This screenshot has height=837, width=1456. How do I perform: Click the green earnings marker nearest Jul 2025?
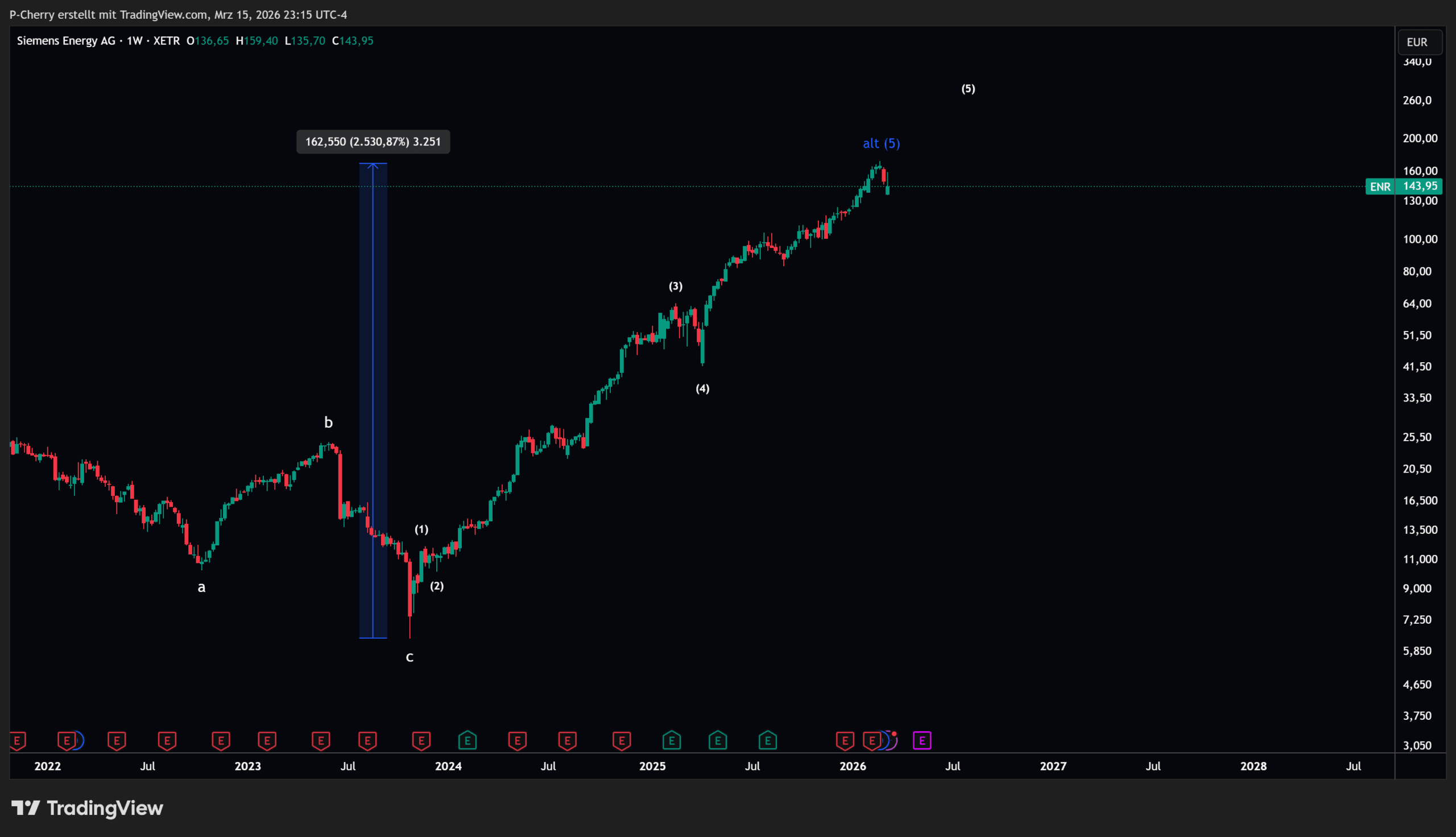(x=767, y=740)
